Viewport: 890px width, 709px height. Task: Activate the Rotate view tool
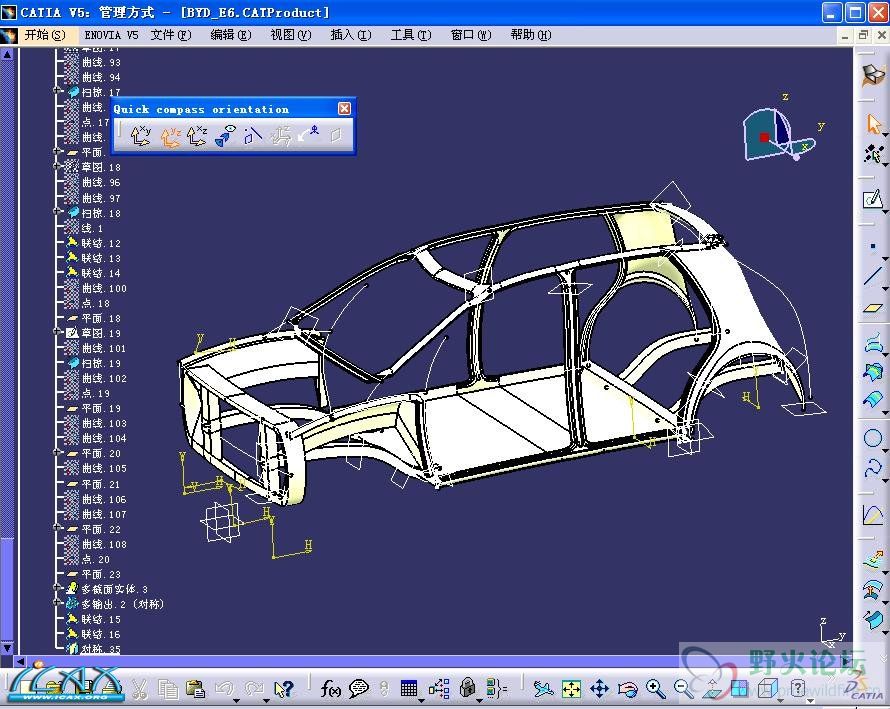click(628, 689)
